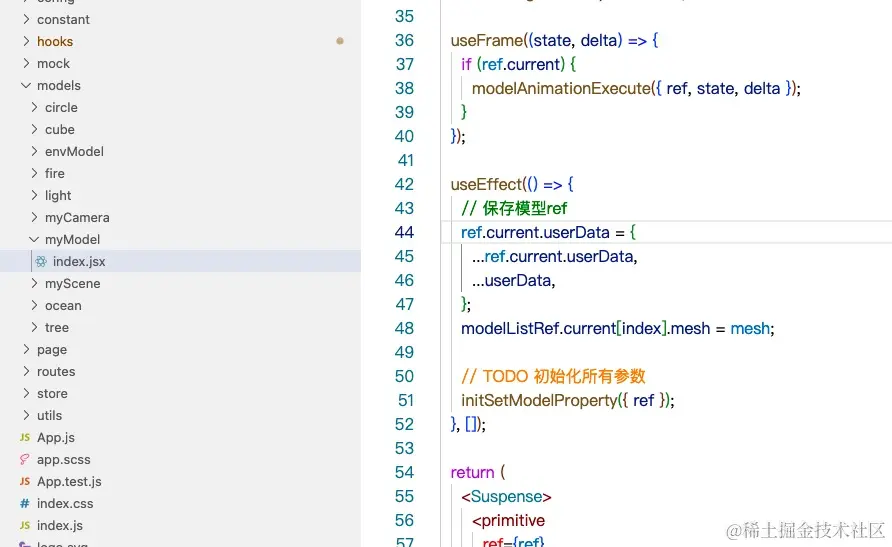Click the TODO 初始化所有参数 comment
892x547 pixels.
pos(553,376)
